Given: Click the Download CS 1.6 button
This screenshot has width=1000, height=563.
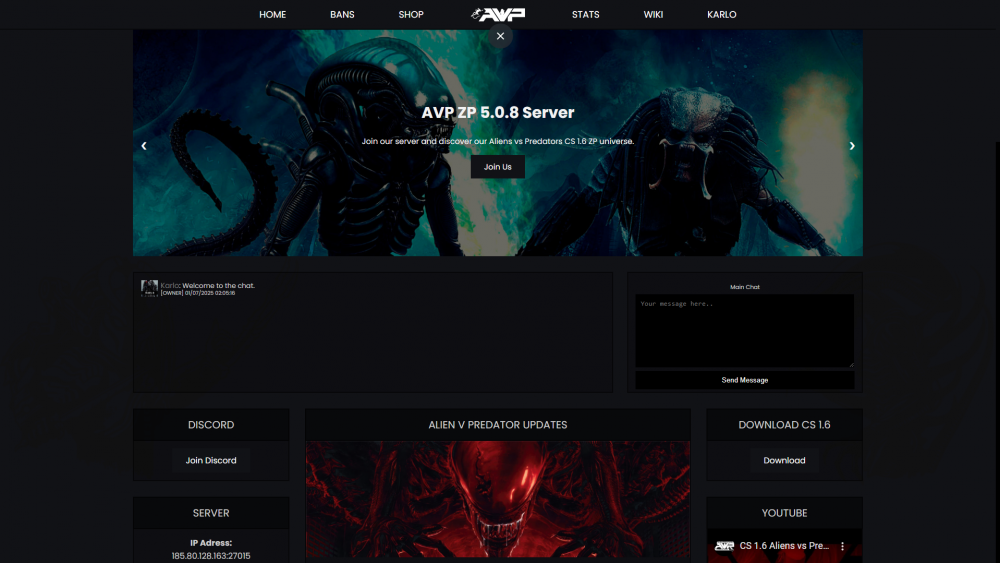Looking at the screenshot, I should coord(784,460).
